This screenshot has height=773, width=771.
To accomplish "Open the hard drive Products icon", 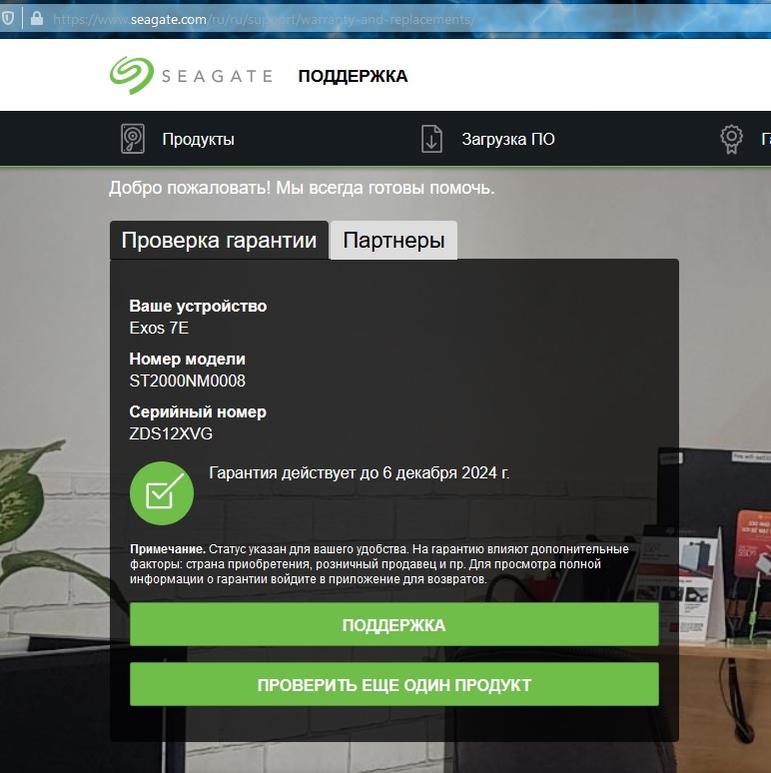I will pos(133,139).
